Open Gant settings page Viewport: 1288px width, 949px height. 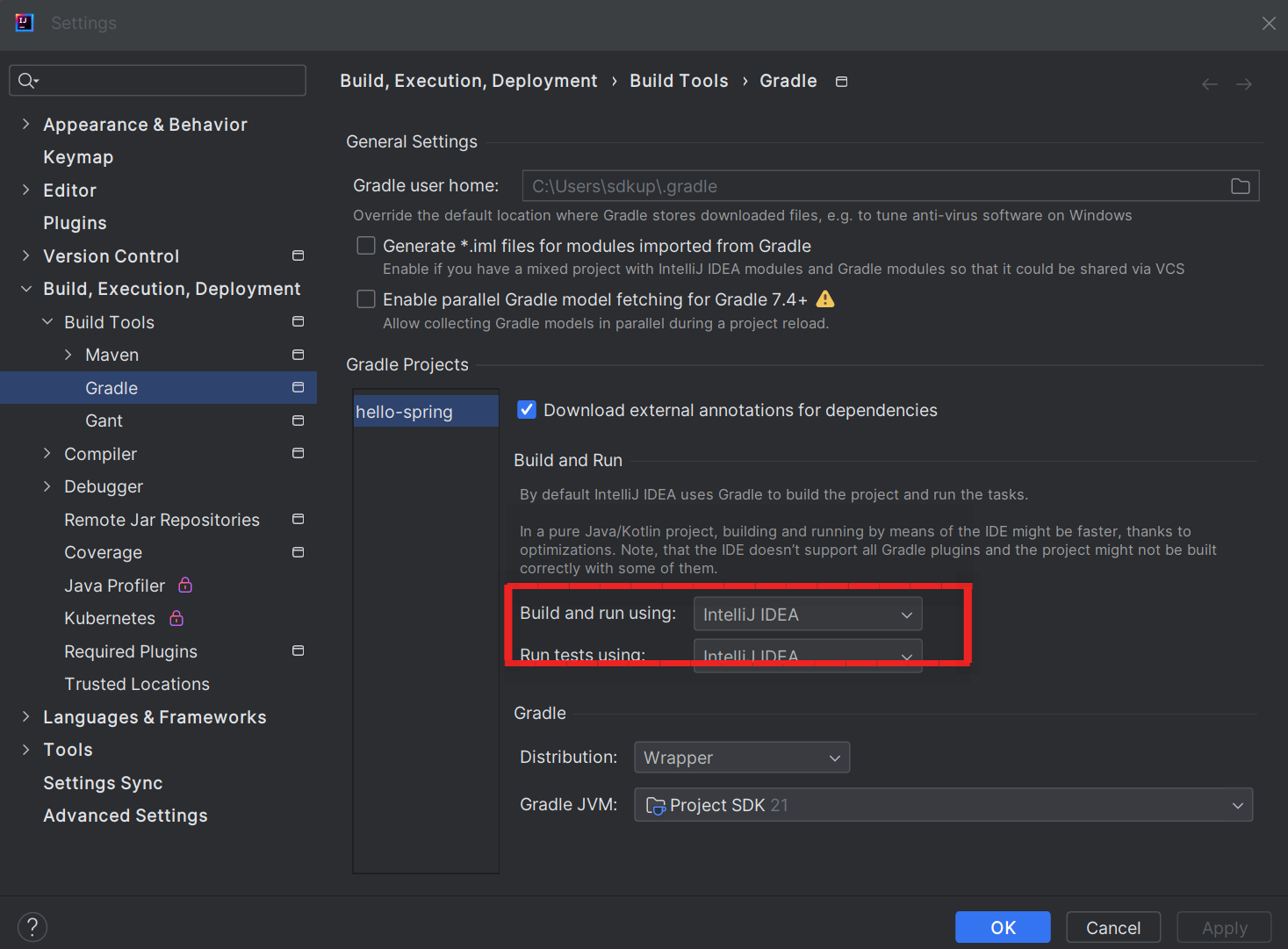click(x=104, y=421)
